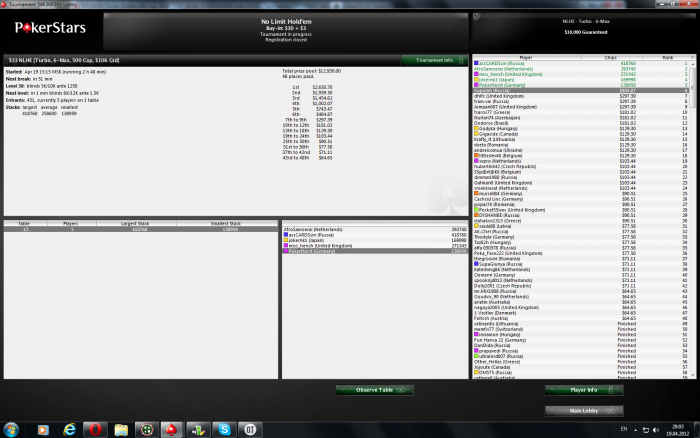Select Armaan007 (United Kingdom) ranking row
Image resolution: width=700 pixels, height=438 pixels.
[x=582, y=107]
